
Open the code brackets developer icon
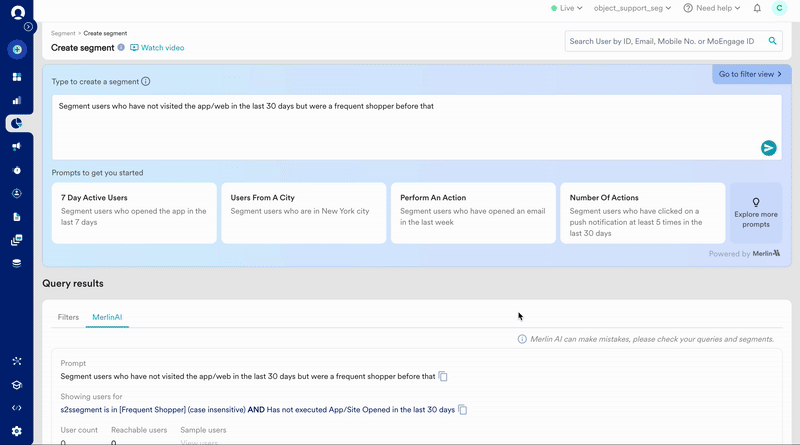click(x=17, y=408)
